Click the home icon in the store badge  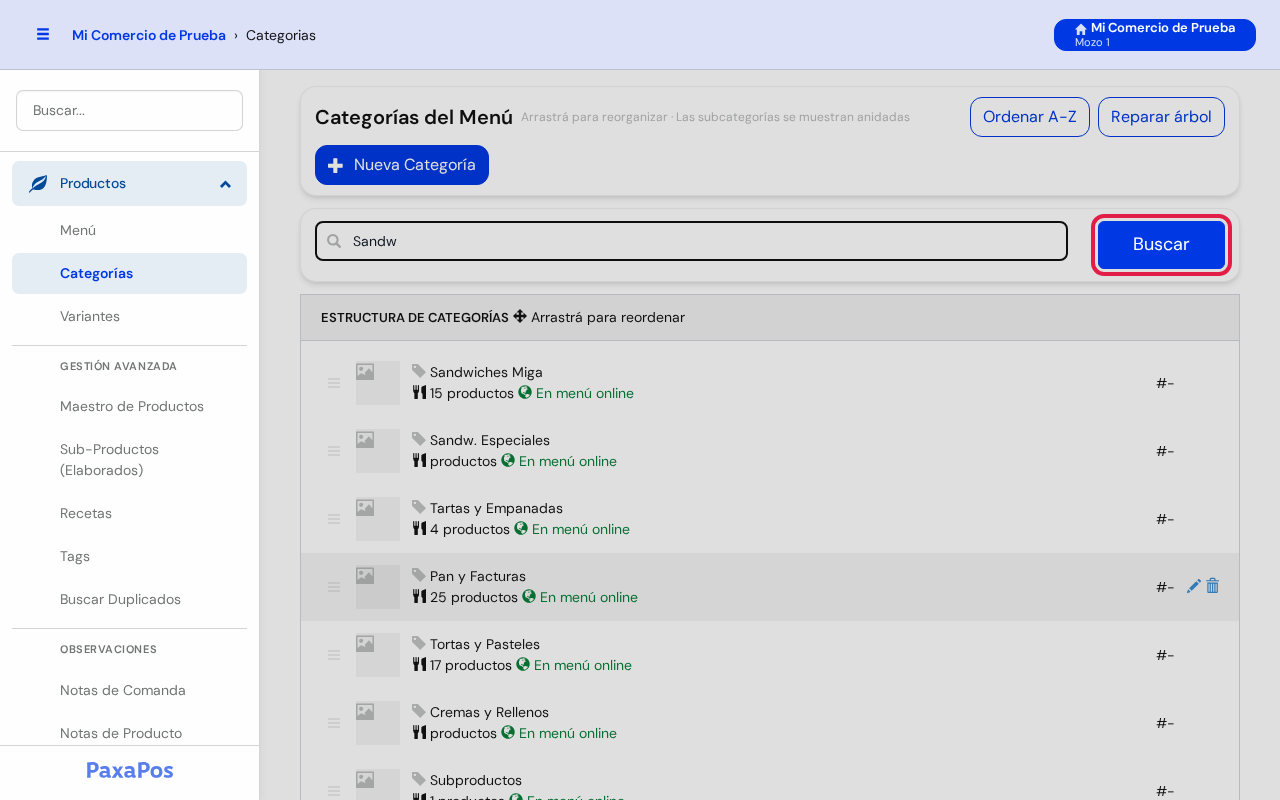(1081, 29)
